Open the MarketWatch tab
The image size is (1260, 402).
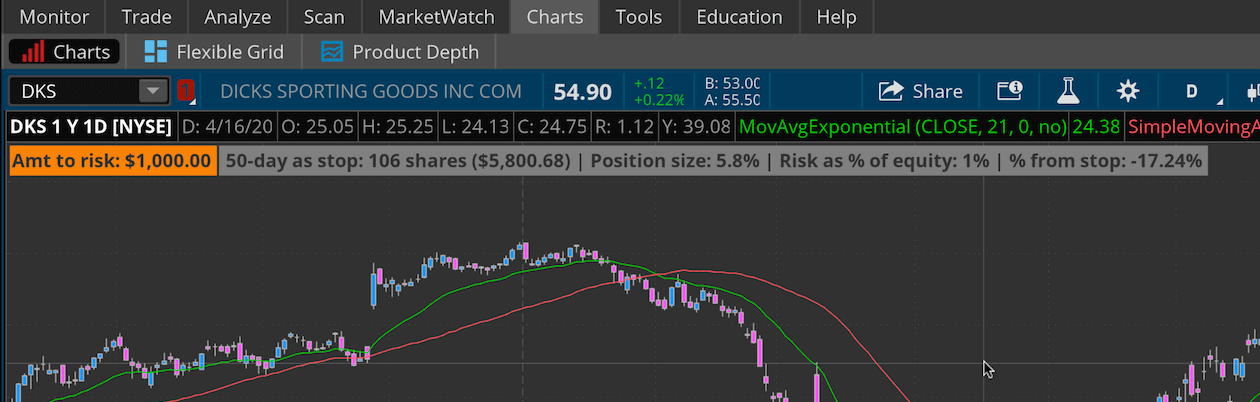tap(436, 17)
